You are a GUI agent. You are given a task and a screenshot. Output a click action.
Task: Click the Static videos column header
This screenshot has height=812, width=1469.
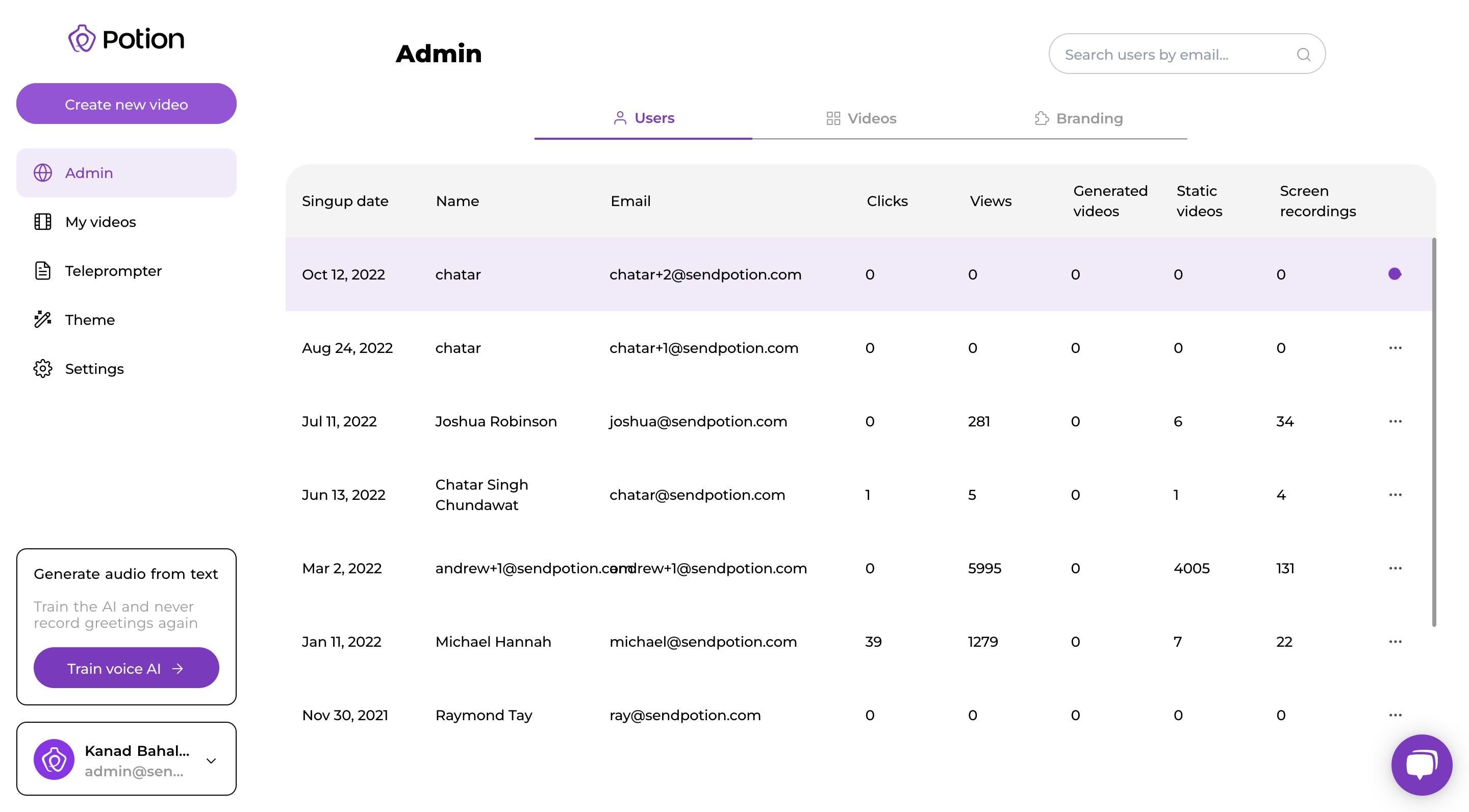pos(1199,201)
